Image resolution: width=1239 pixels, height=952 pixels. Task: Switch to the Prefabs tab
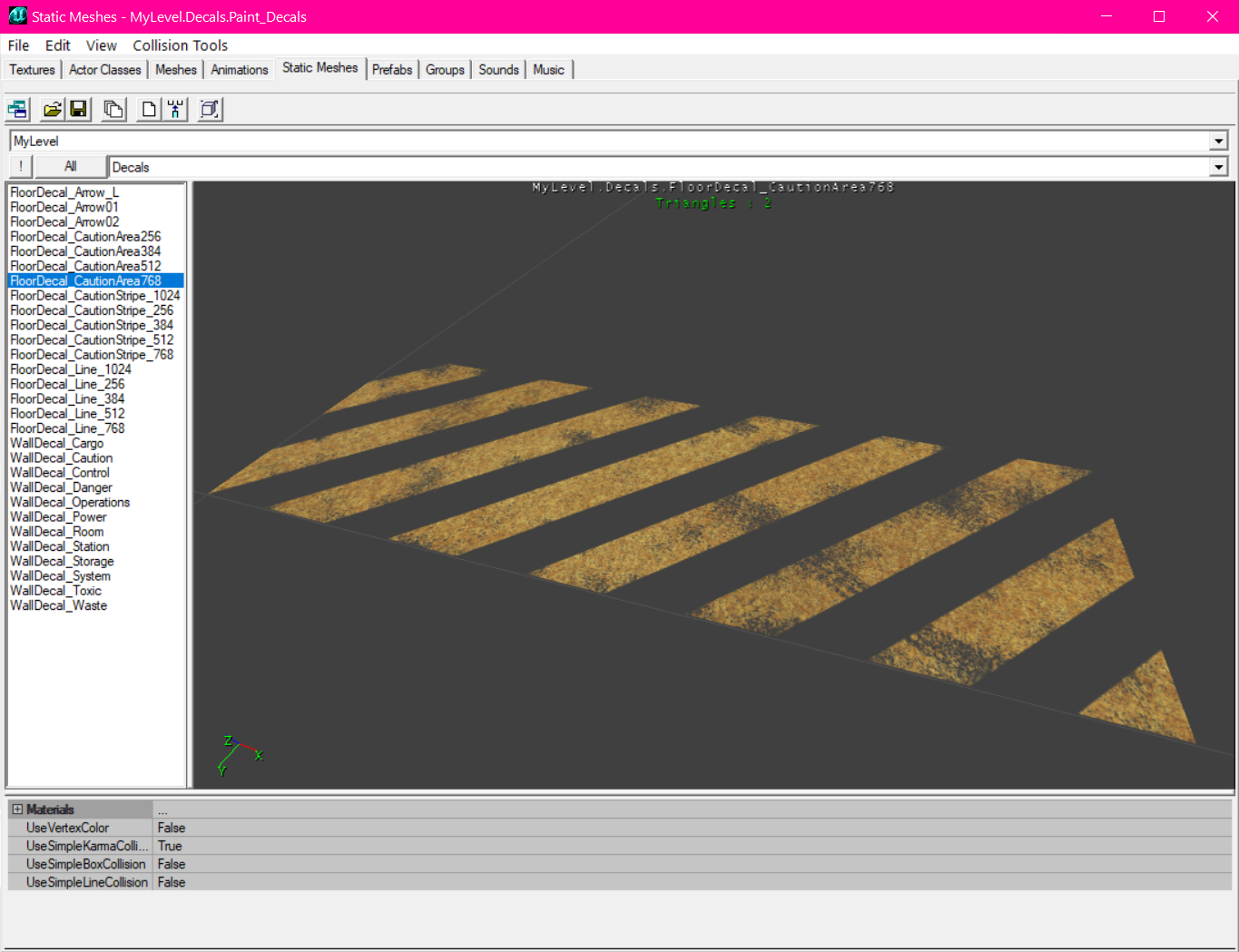(x=392, y=70)
